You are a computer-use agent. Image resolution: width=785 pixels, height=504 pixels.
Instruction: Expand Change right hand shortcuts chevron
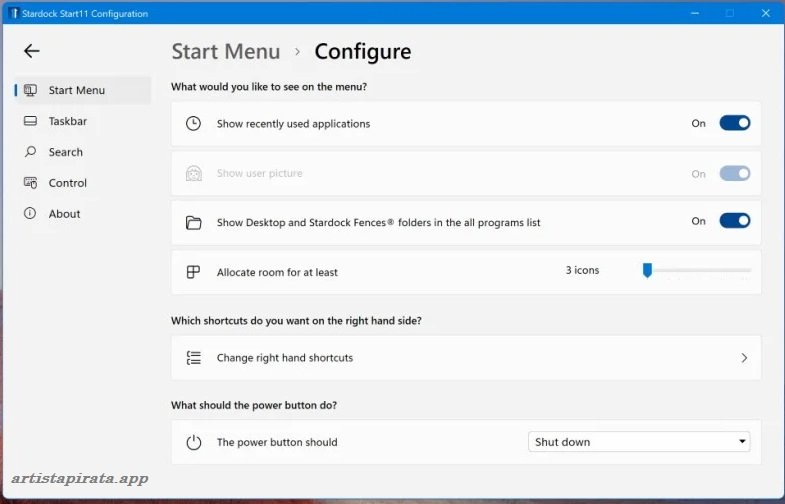tap(743, 358)
